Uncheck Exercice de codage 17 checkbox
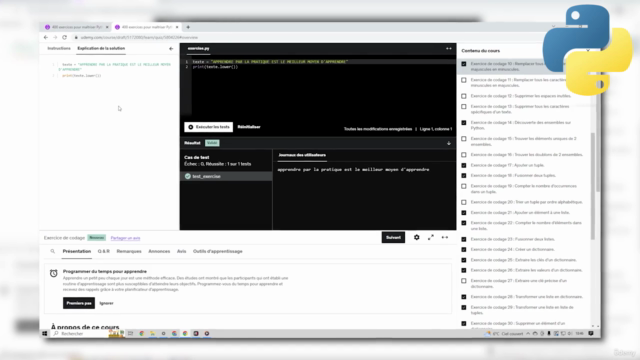The image size is (640, 360). click(x=464, y=165)
